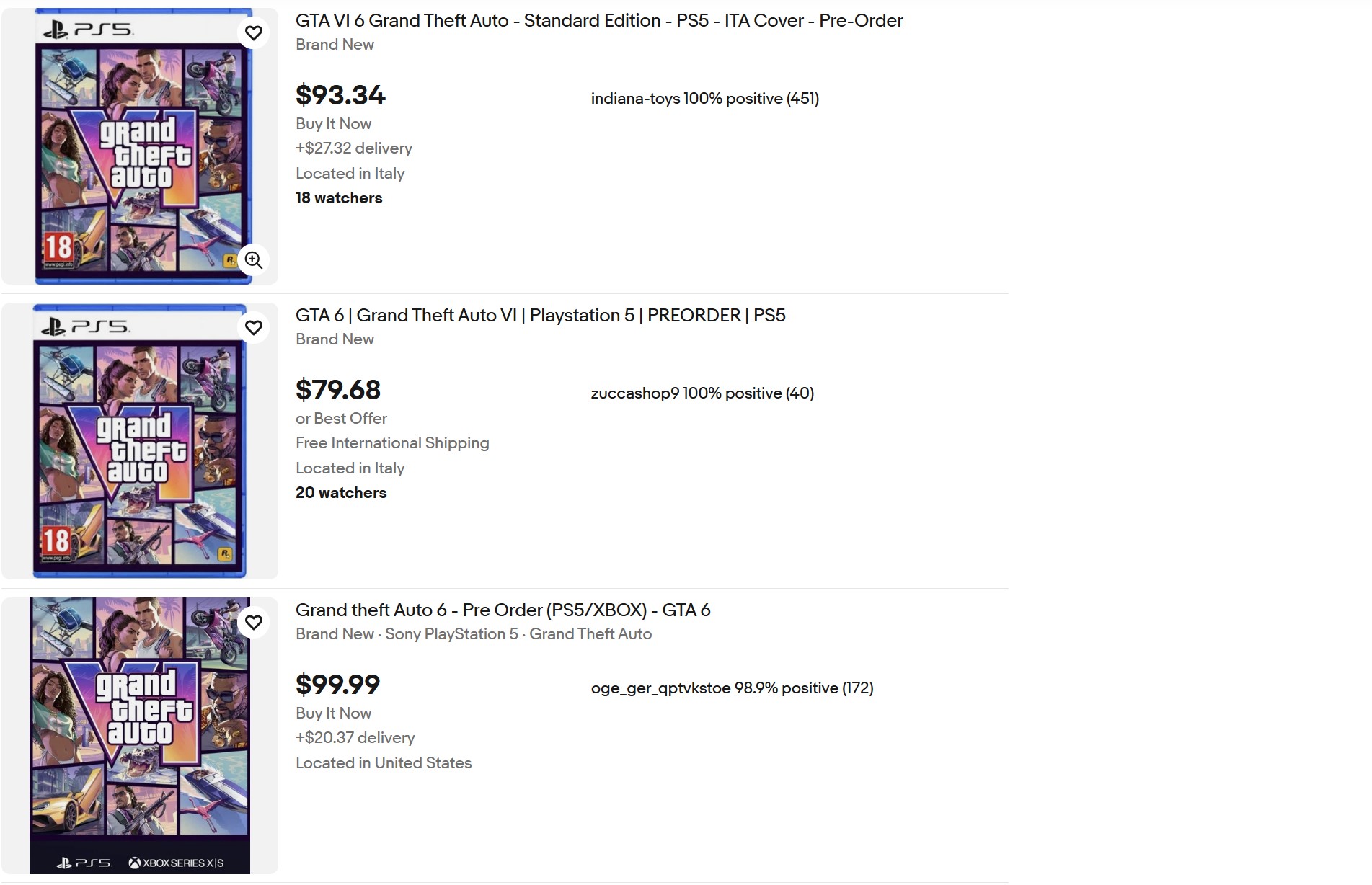Screen dimensions: 1372x885
Task: Open 'GTA VI 6 Grand Theft Auto - Standard Edition' title
Action: [599, 21]
